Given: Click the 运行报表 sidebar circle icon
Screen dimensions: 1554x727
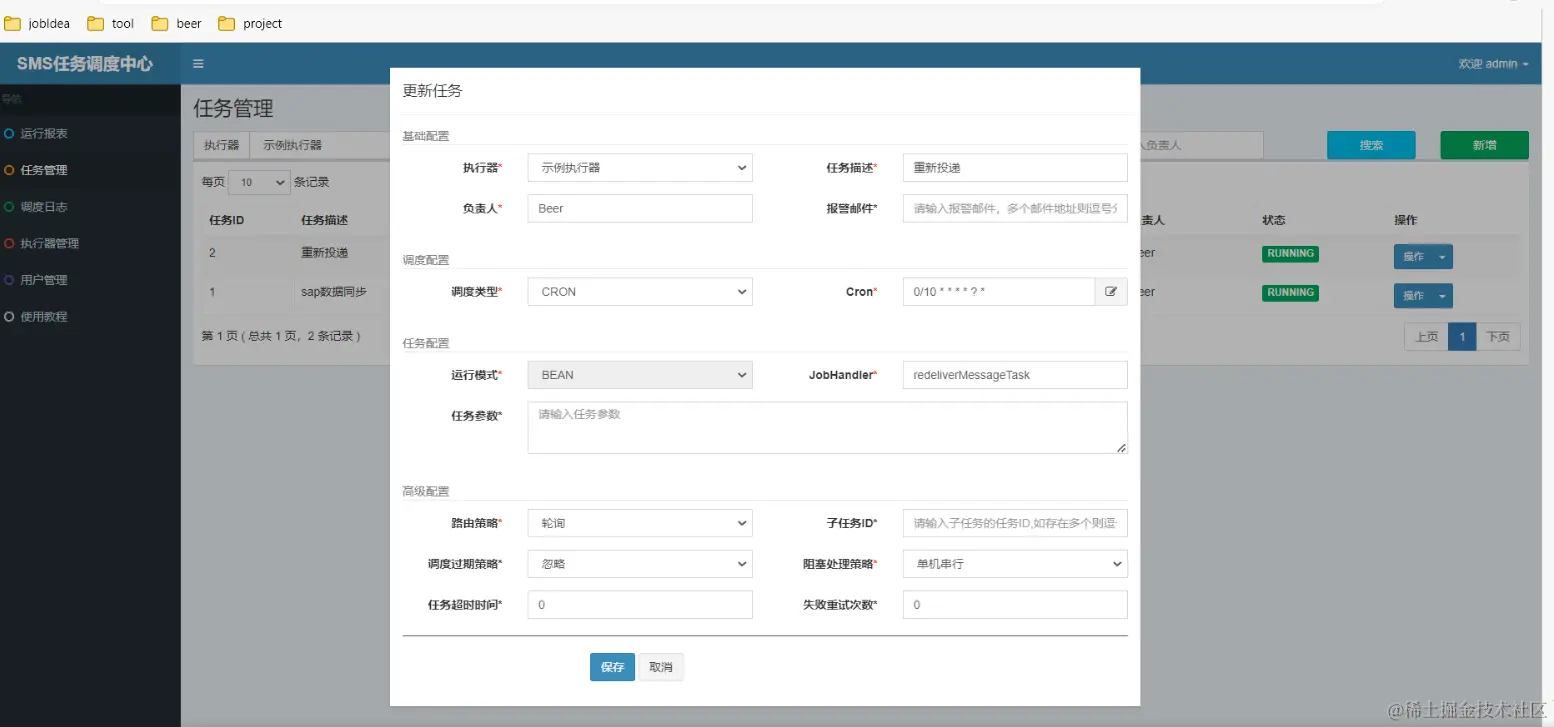Looking at the screenshot, I should [x=9, y=133].
